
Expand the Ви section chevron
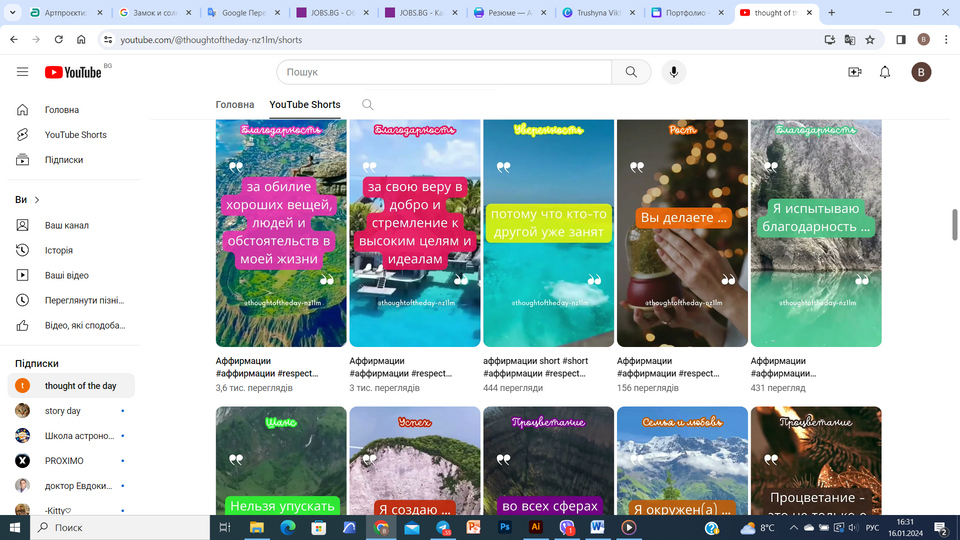pos(37,200)
